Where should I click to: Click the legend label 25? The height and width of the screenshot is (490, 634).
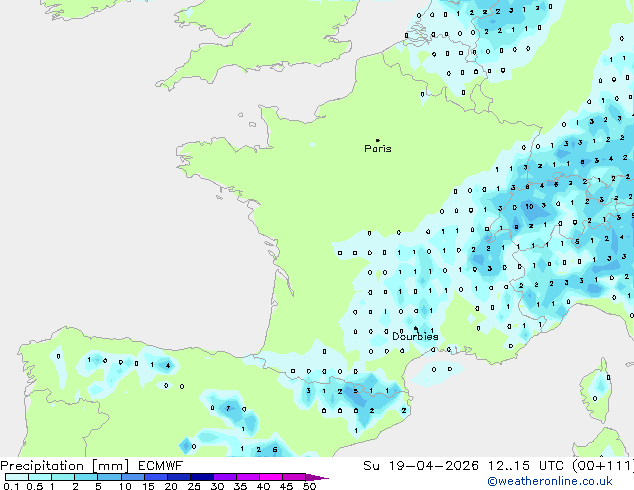[194, 486]
